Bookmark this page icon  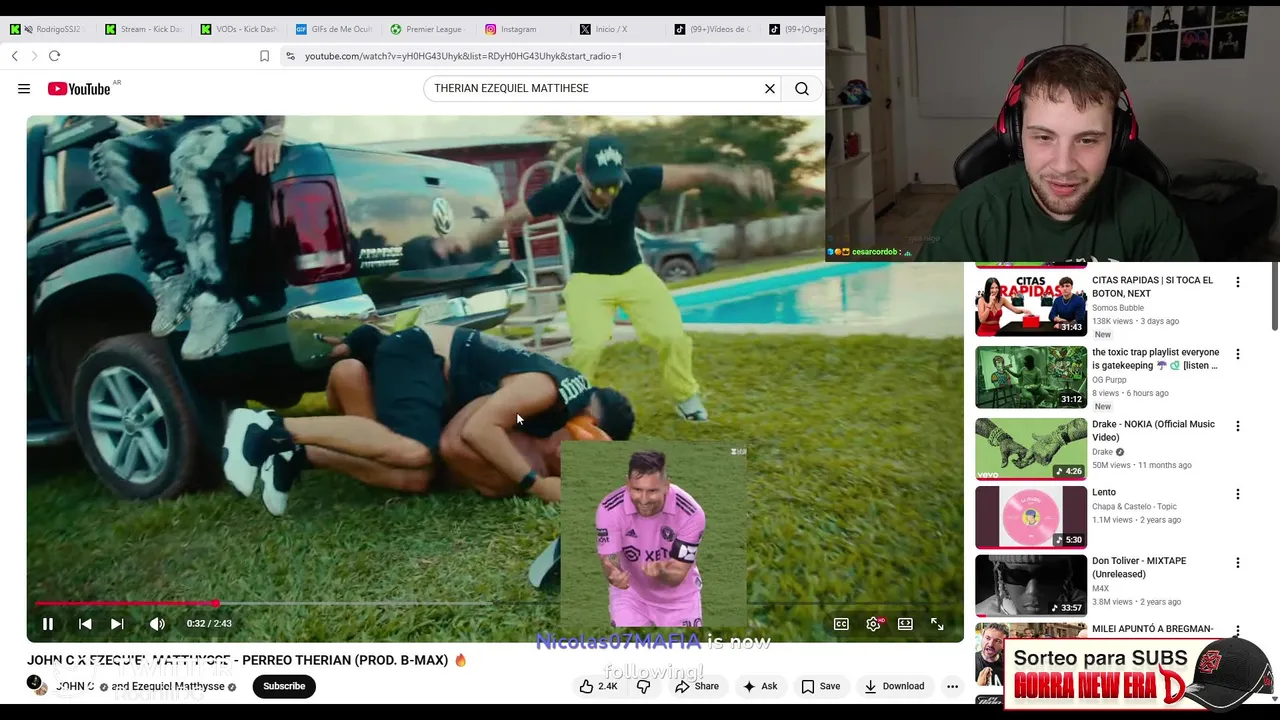tap(264, 56)
